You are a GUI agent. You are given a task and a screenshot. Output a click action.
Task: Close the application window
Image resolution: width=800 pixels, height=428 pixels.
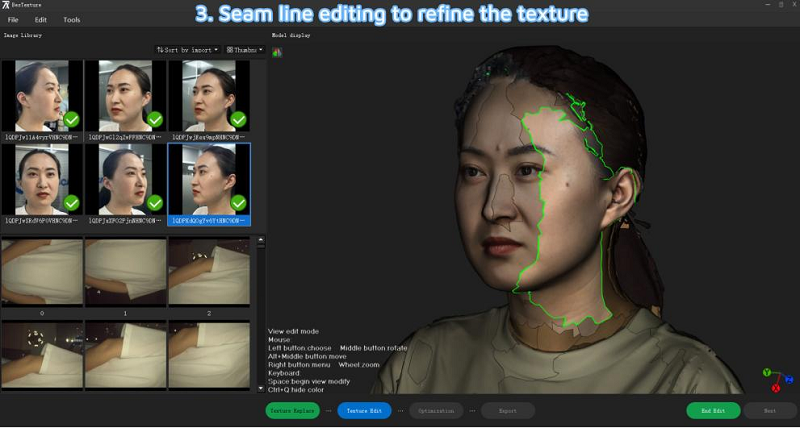[x=793, y=5]
